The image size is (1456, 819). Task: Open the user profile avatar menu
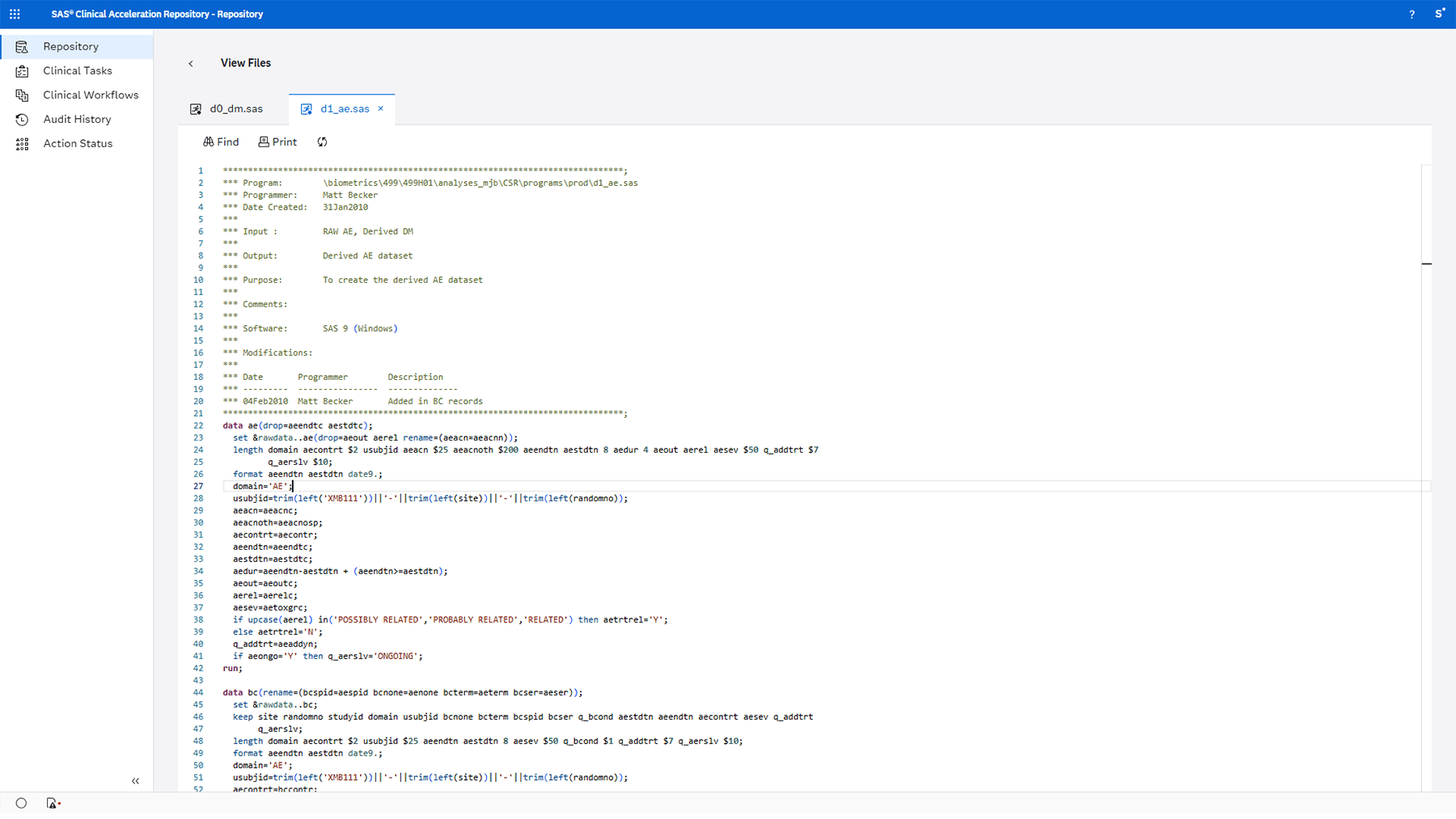click(1439, 14)
